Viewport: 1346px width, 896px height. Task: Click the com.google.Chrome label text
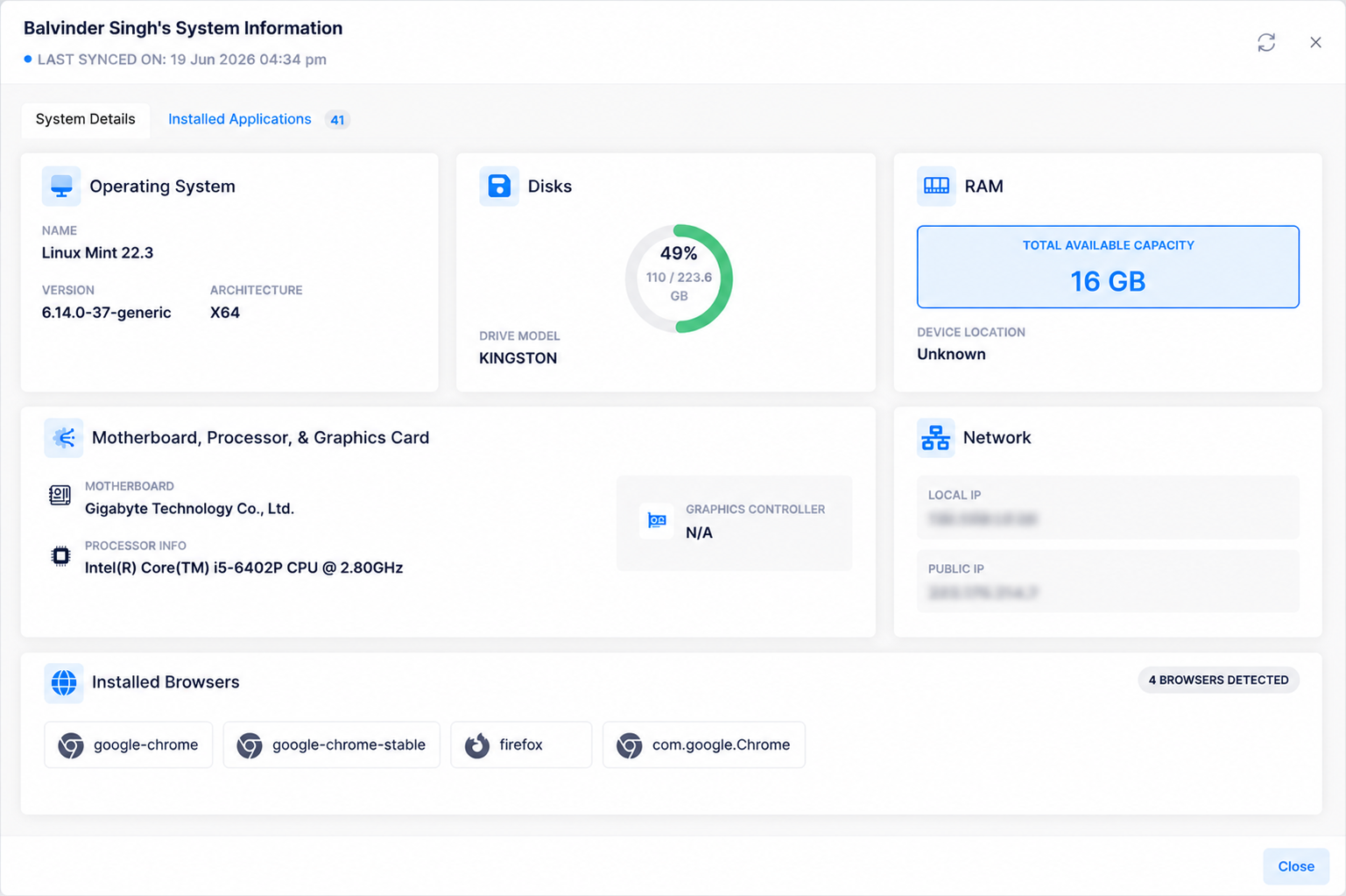pyautogui.click(x=721, y=744)
